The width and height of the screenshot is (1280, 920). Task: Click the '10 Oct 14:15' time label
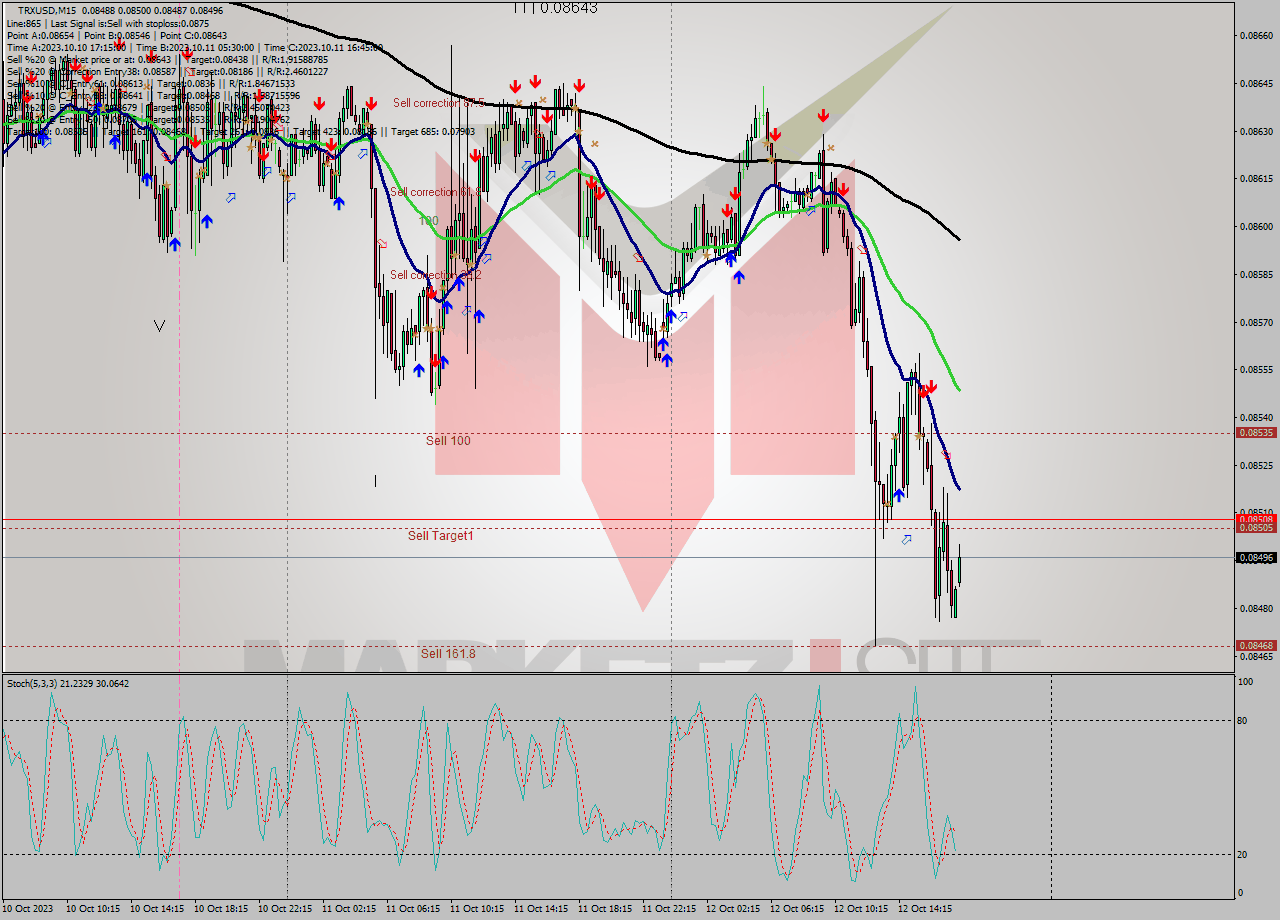point(157,909)
